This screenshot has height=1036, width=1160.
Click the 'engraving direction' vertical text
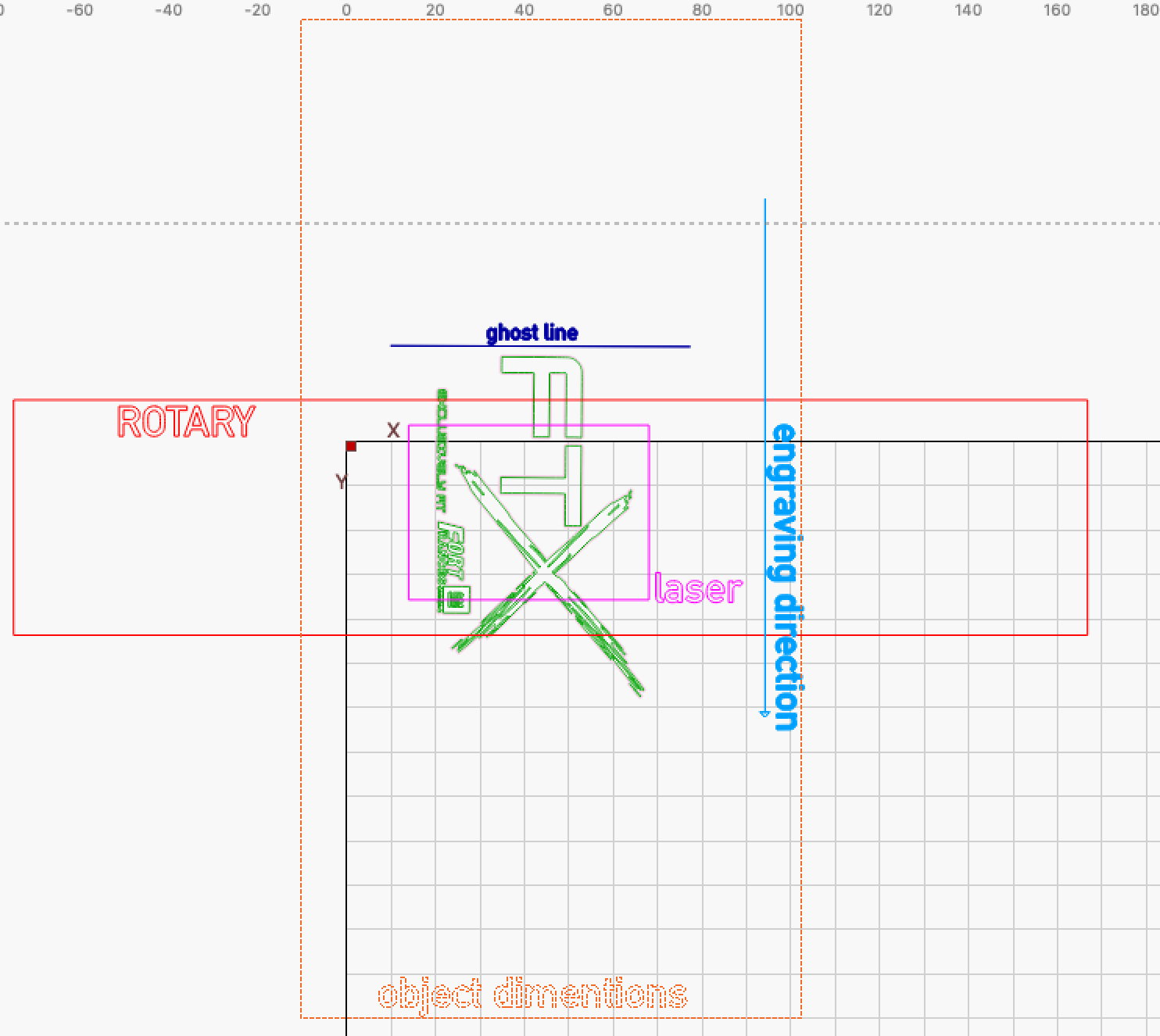click(x=784, y=577)
